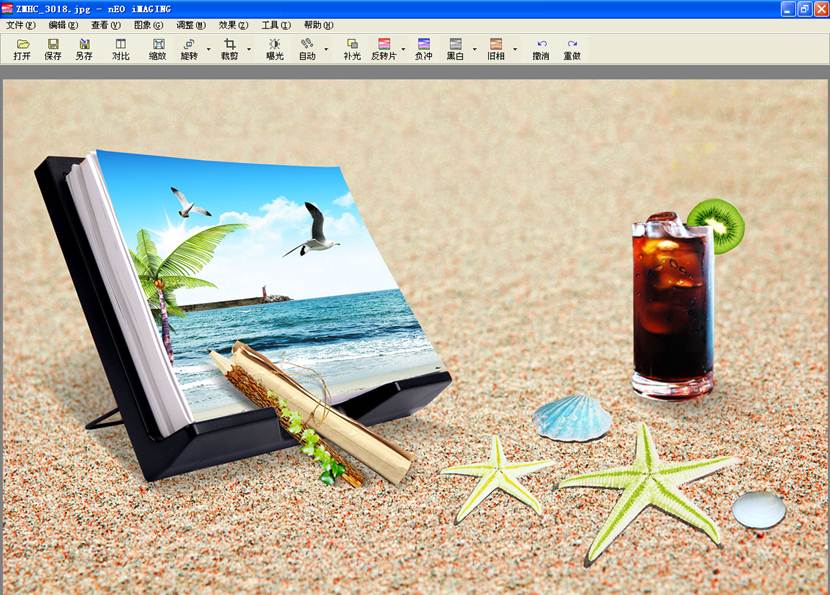Apply 补光 (Fill Light) to the photo
This screenshot has height=595, width=830.
(352, 49)
